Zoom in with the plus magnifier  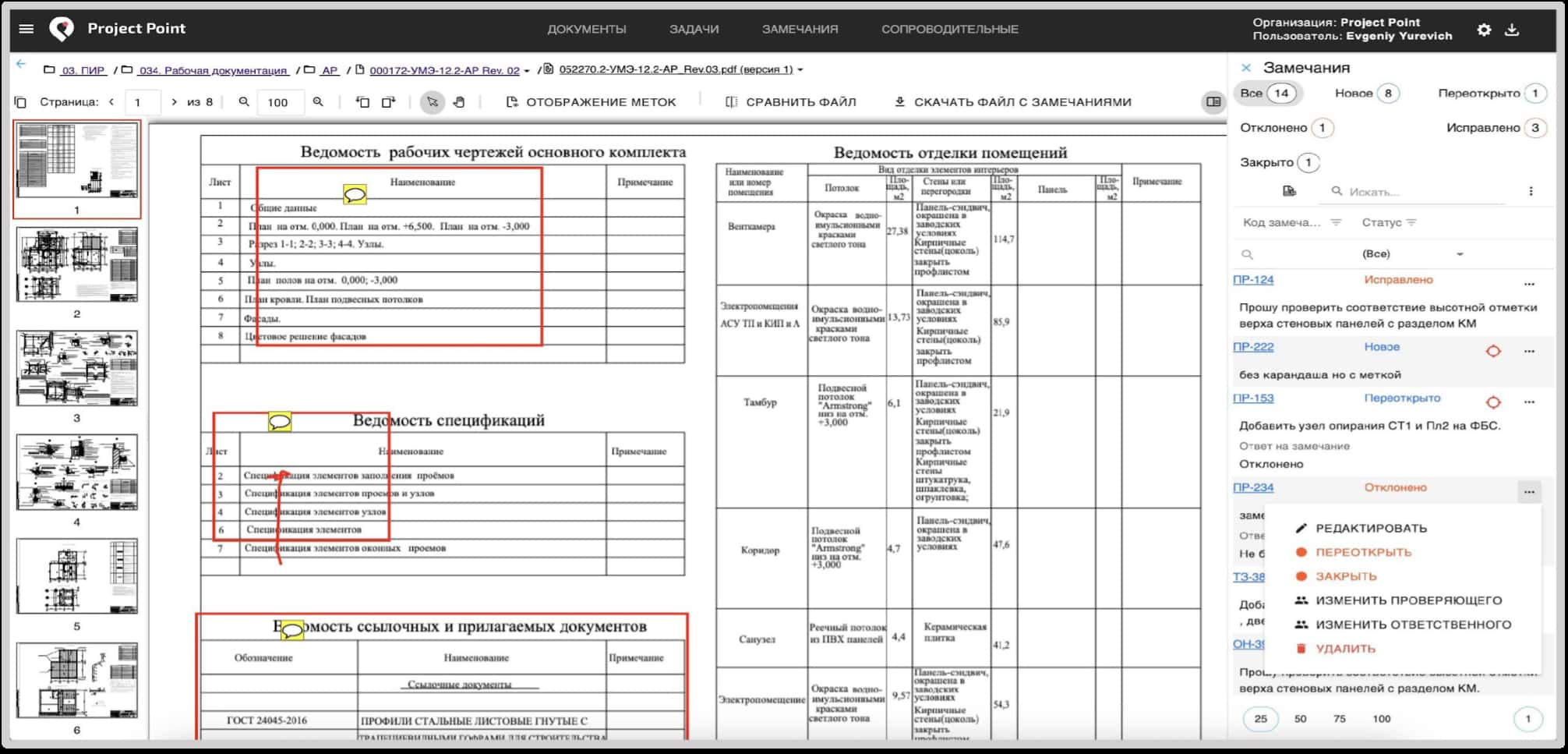pyautogui.click(x=318, y=102)
